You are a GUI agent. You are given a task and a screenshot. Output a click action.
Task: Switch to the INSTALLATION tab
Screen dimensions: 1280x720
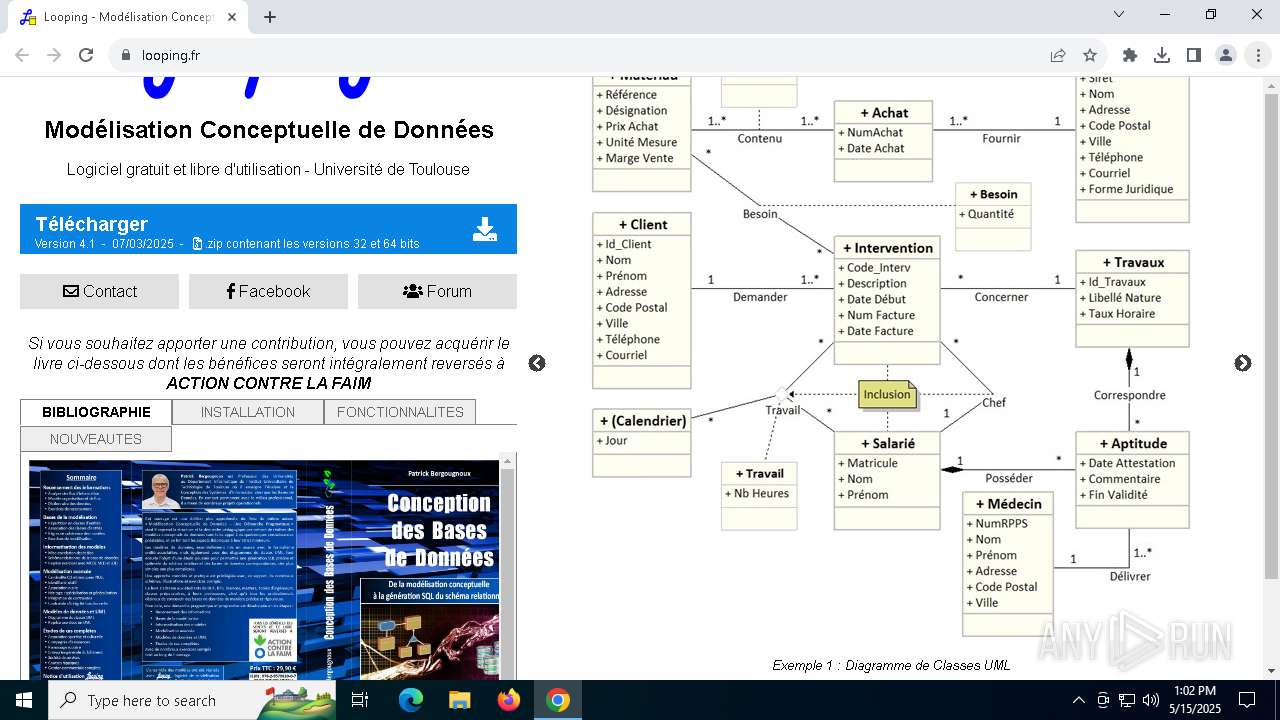tap(248, 412)
